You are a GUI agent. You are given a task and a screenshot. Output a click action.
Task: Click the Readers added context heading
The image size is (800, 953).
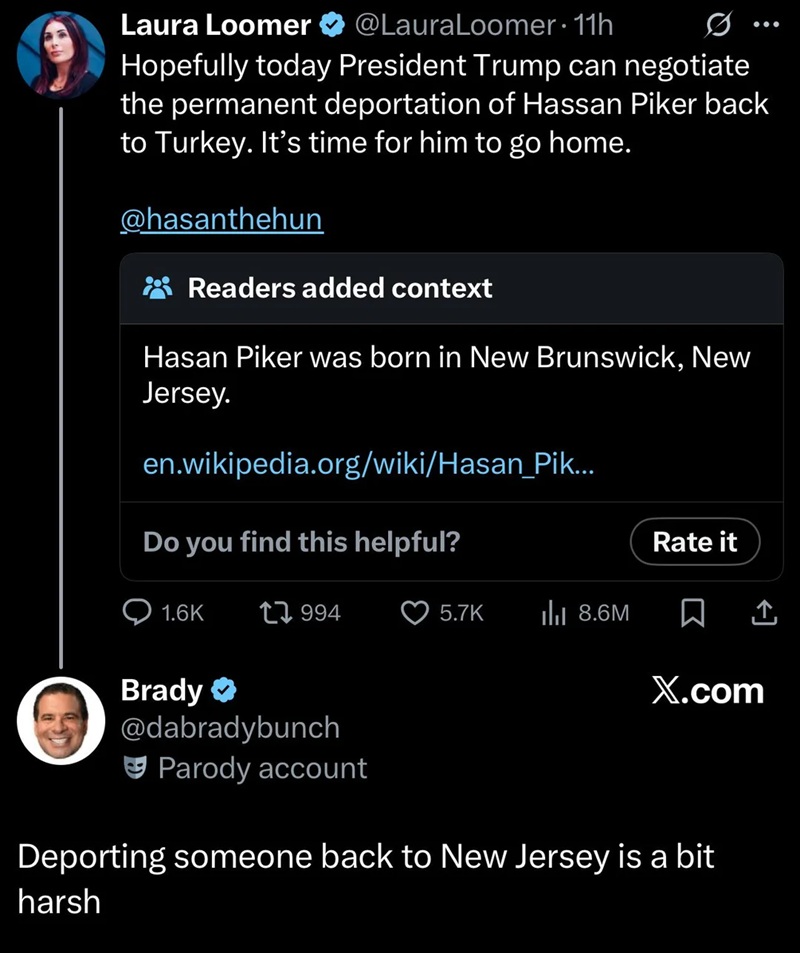[340, 288]
